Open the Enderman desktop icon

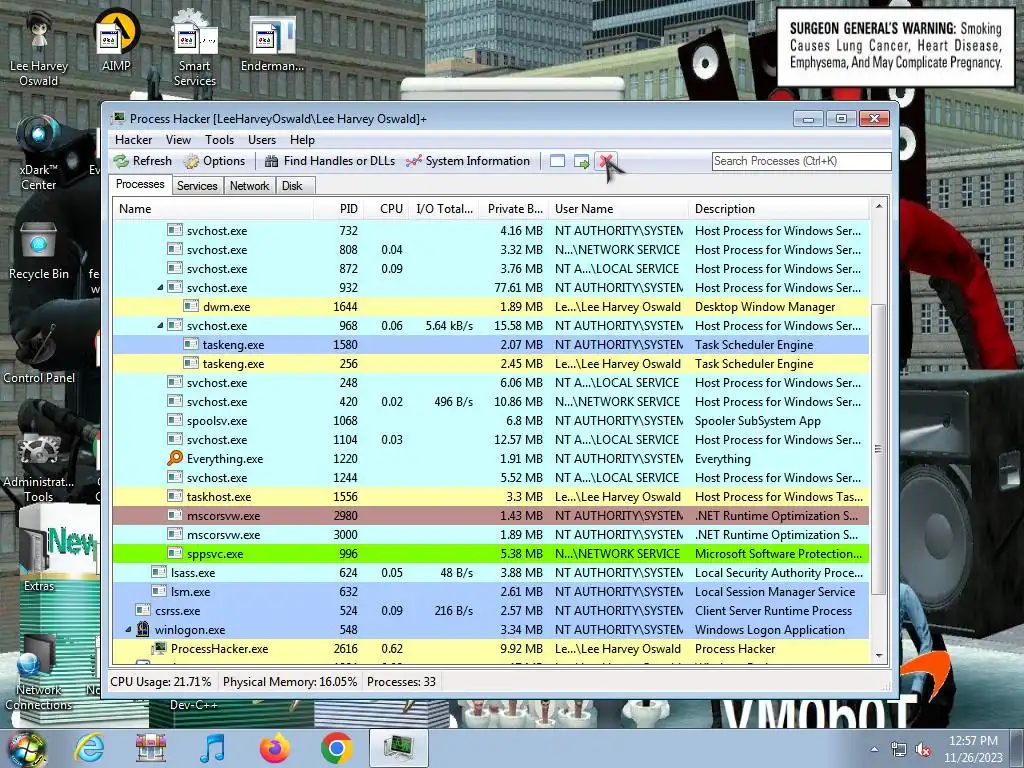[x=272, y=43]
